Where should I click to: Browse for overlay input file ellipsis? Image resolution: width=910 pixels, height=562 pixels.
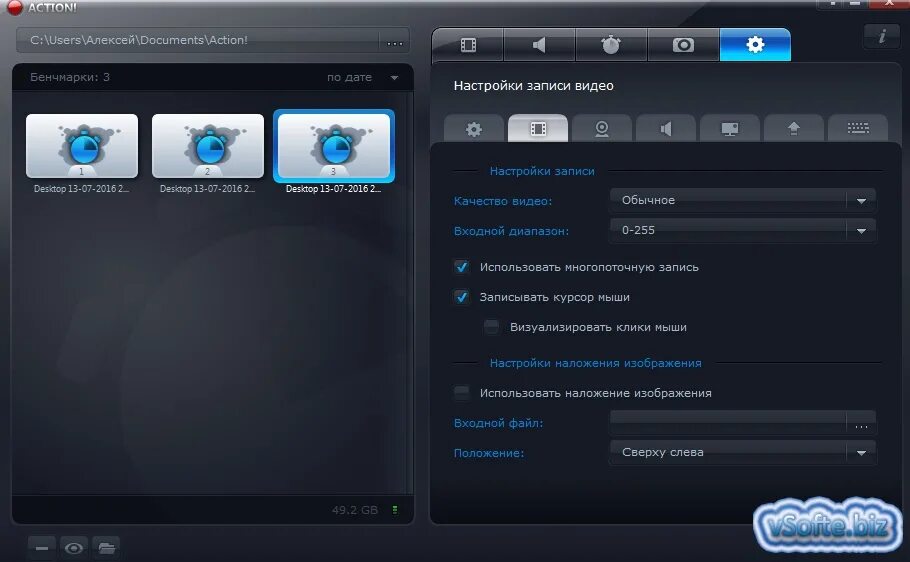pyautogui.click(x=861, y=424)
